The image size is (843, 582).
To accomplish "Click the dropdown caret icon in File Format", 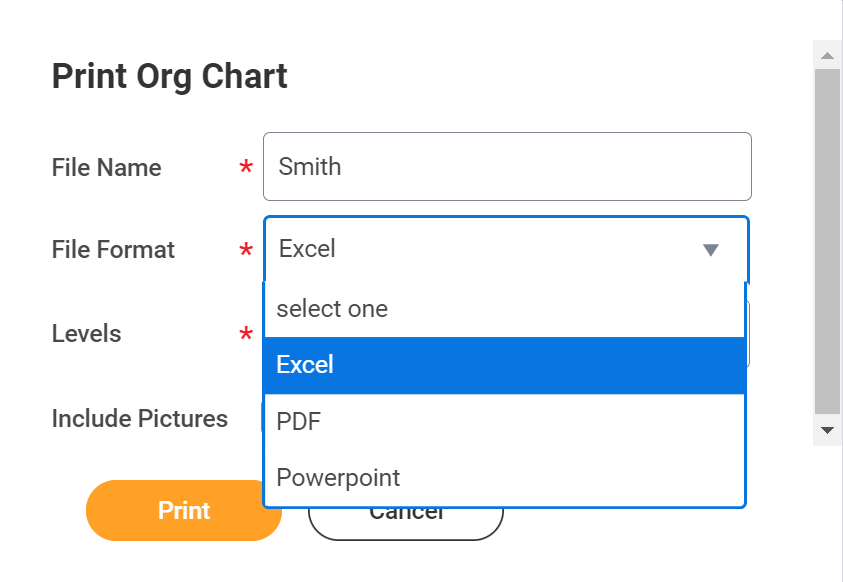I will [711, 249].
